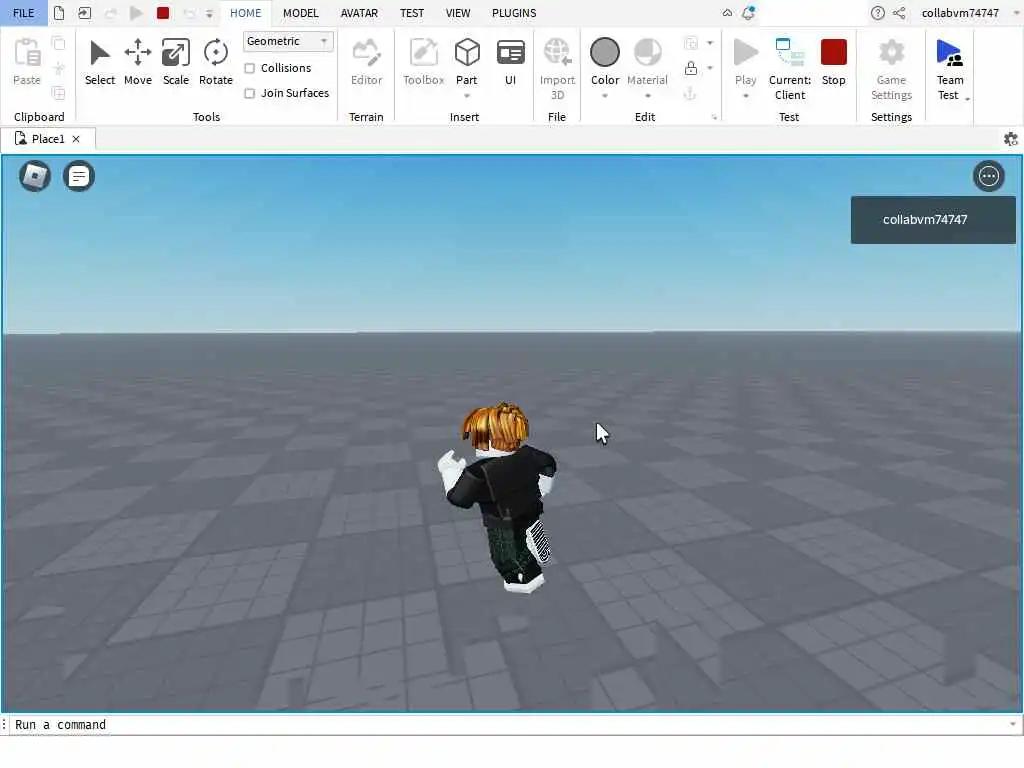This screenshot has height=768, width=1024.
Task: Expand the Color dropdown arrow
Action: point(605,96)
